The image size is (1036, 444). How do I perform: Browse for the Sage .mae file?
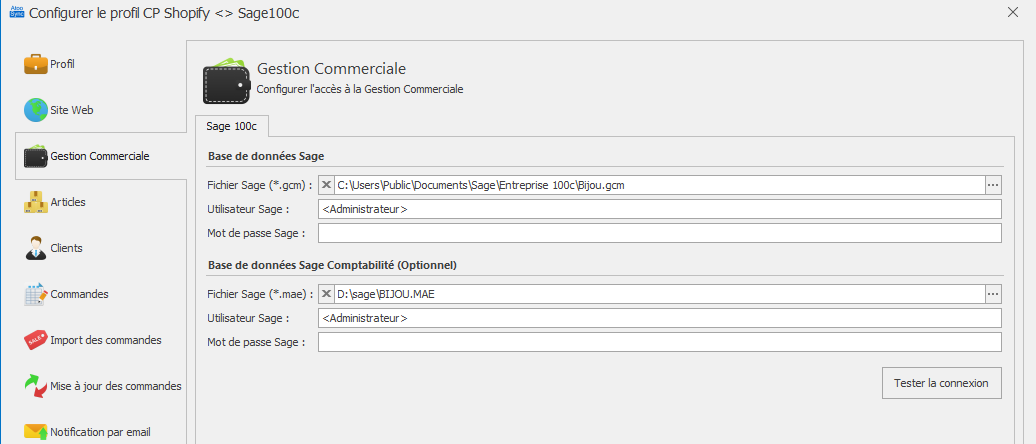(993, 295)
